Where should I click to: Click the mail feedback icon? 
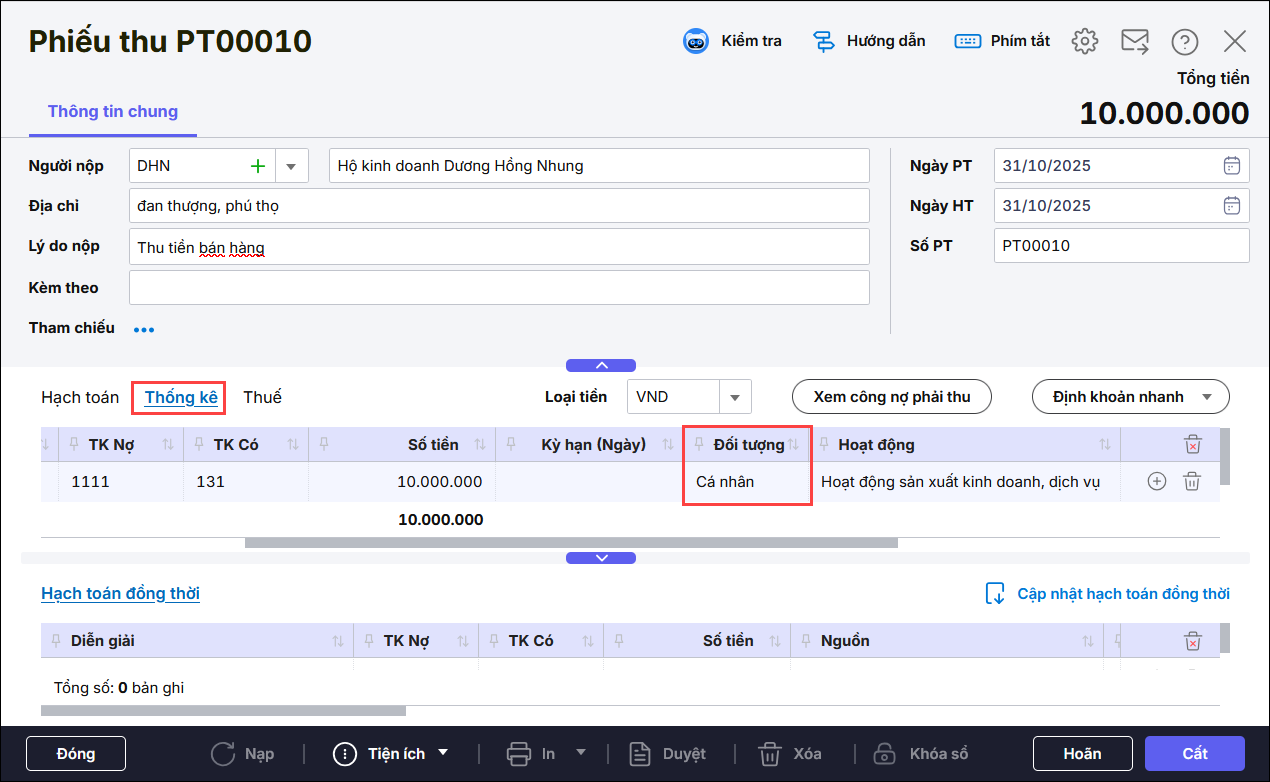1135,41
